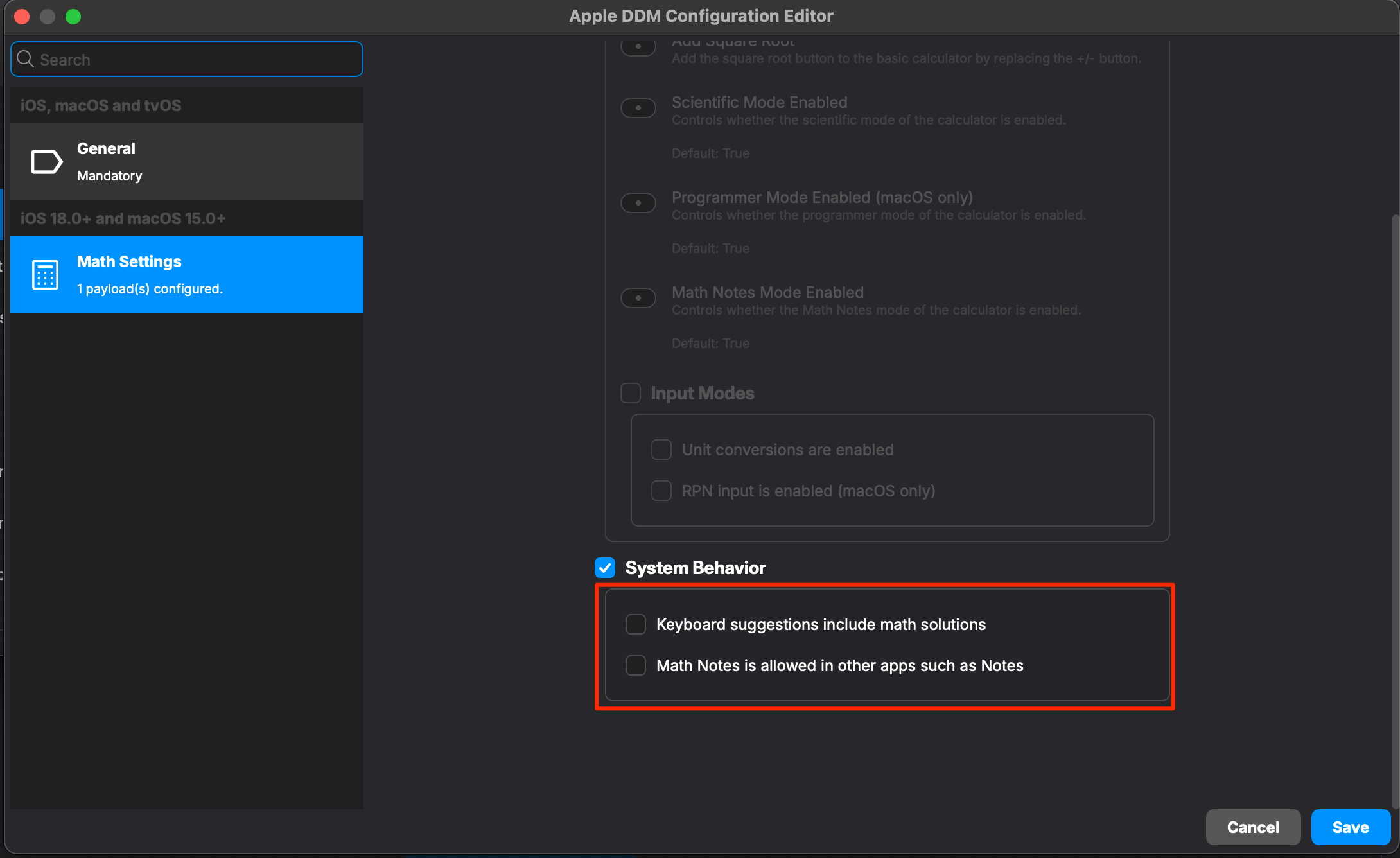Select the General Mandatory sidebar item
This screenshot has height=858, width=1400.
pyautogui.click(x=187, y=162)
